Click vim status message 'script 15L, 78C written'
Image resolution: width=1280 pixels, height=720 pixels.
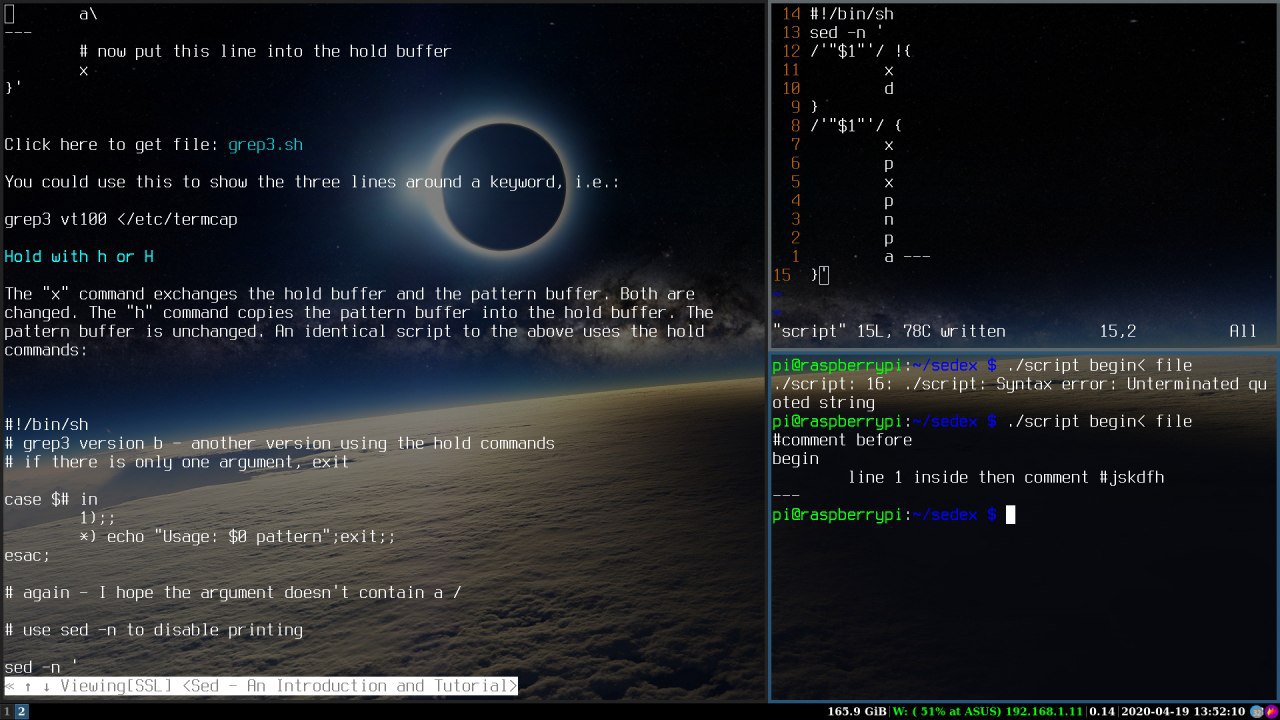(x=889, y=331)
